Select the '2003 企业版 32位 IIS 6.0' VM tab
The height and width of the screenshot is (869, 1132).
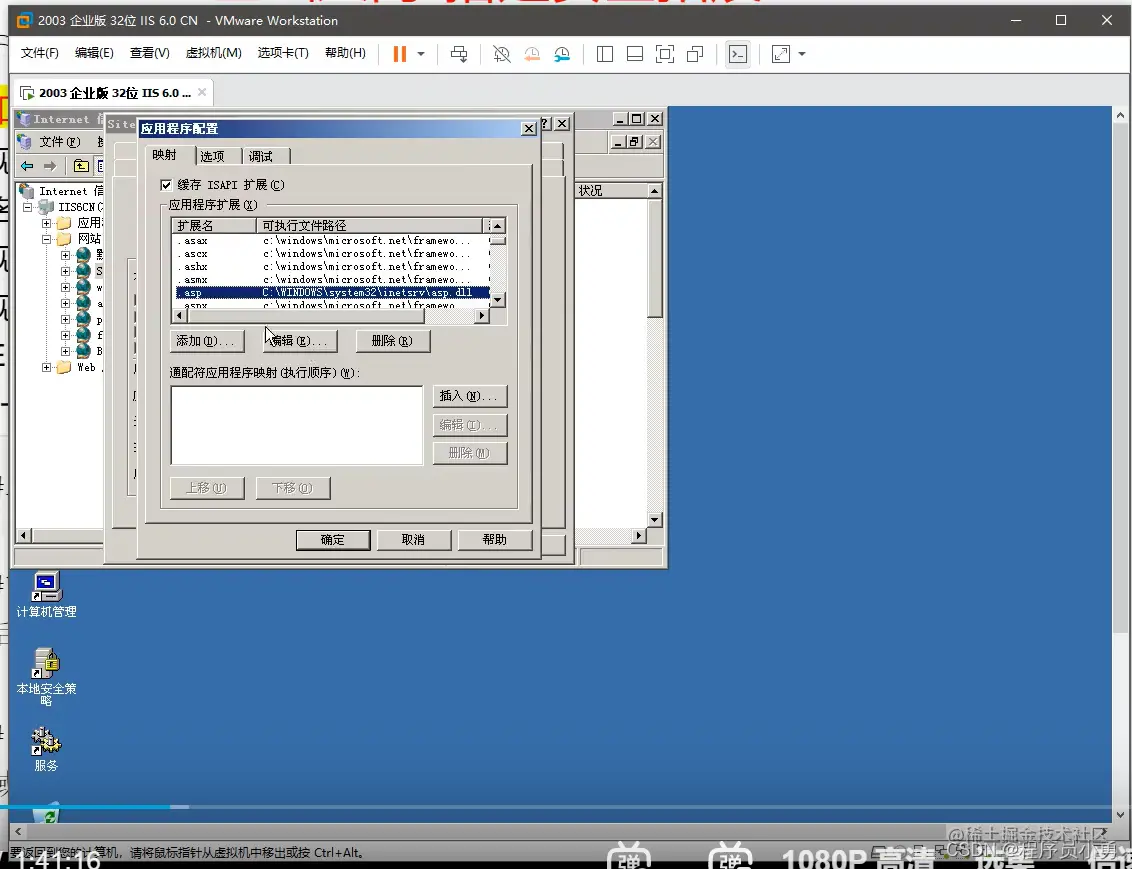(x=114, y=92)
